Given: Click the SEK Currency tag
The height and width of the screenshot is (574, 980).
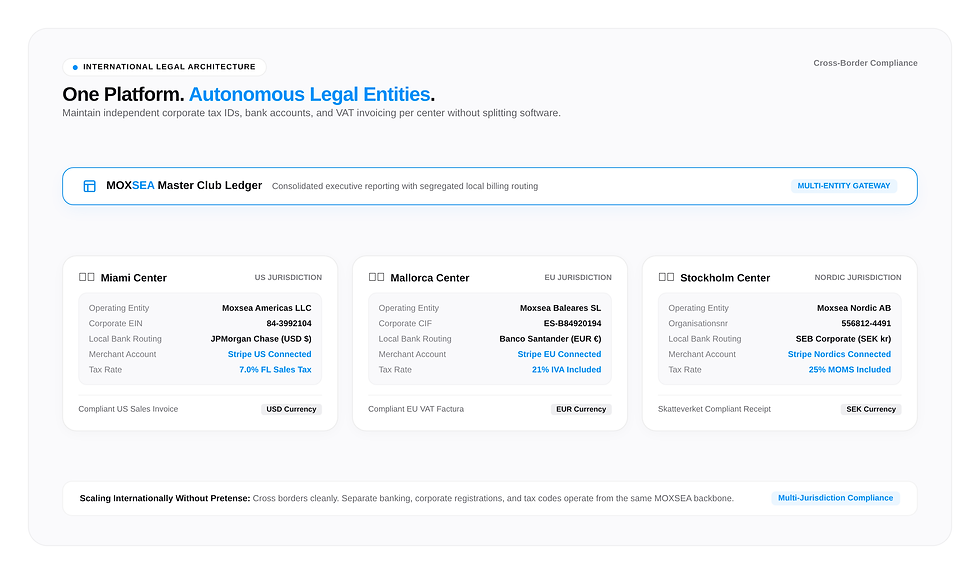Looking at the screenshot, I should (871, 409).
